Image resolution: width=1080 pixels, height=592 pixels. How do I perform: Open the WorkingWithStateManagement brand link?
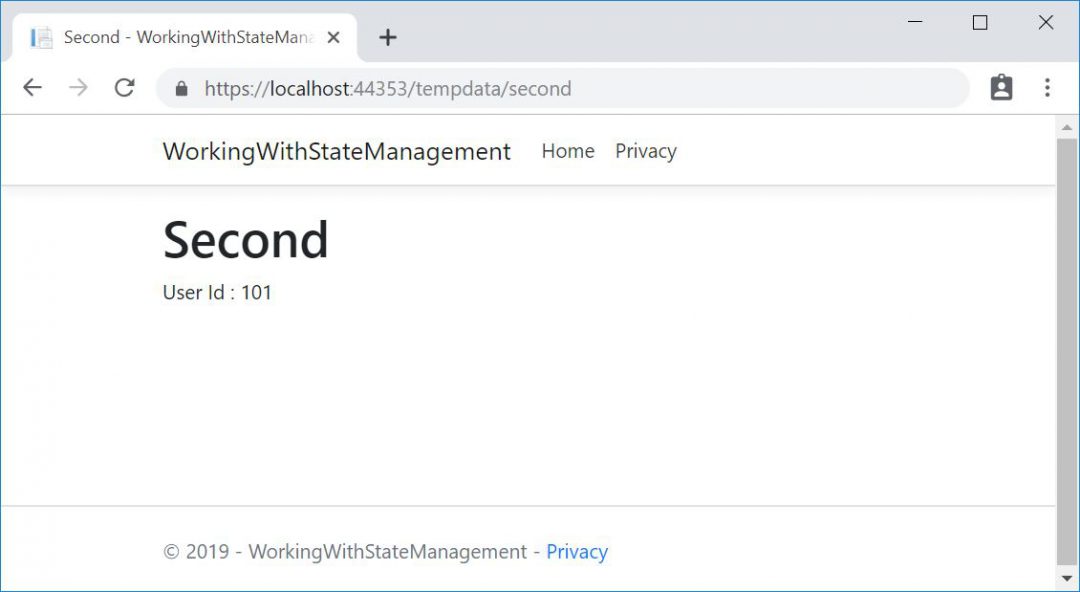336,151
